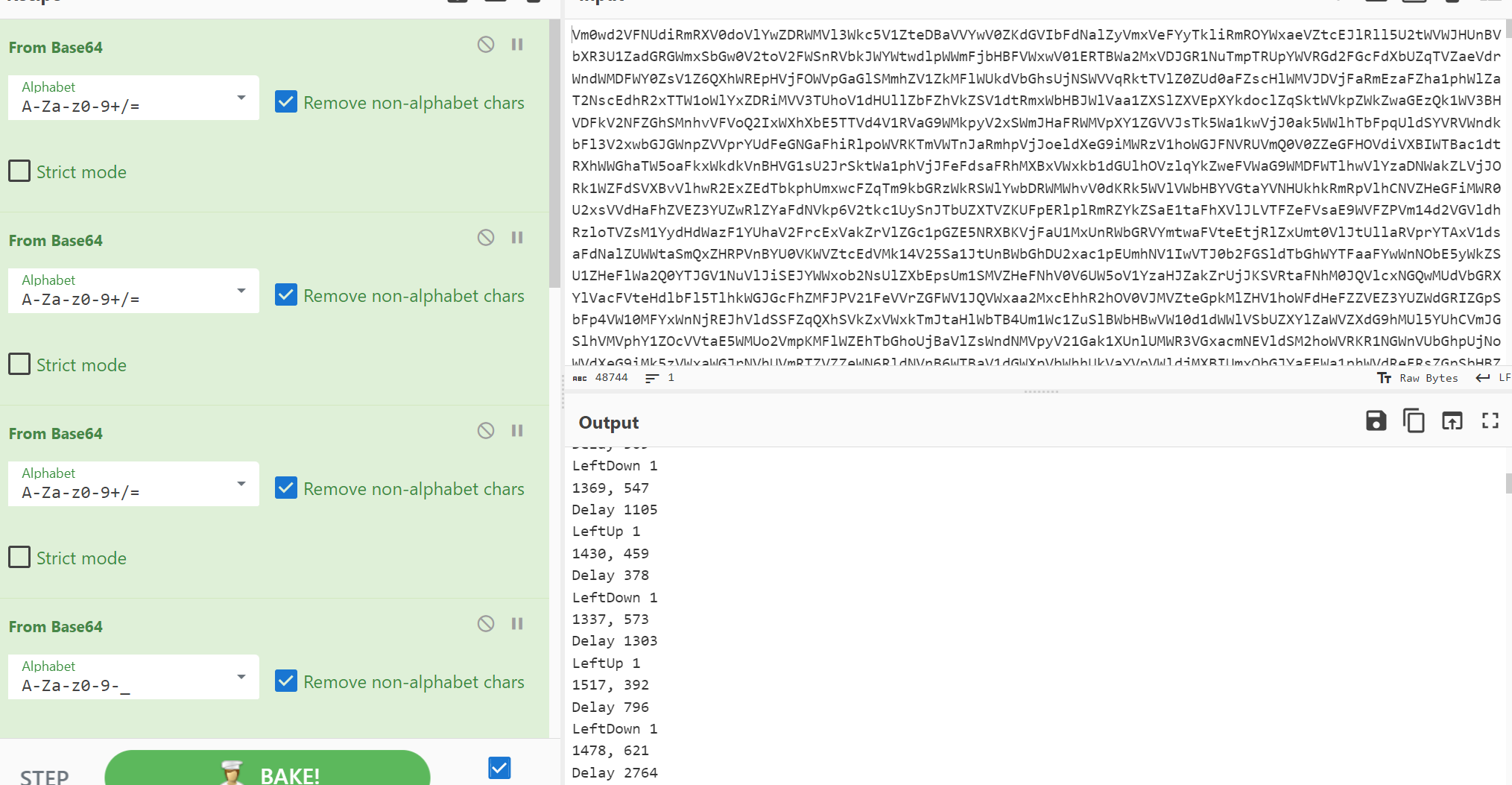Viewport: 1512px width, 785px height.
Task: Toggle third operation's Remove non-alphabet chars
Action: coord(286,488)
